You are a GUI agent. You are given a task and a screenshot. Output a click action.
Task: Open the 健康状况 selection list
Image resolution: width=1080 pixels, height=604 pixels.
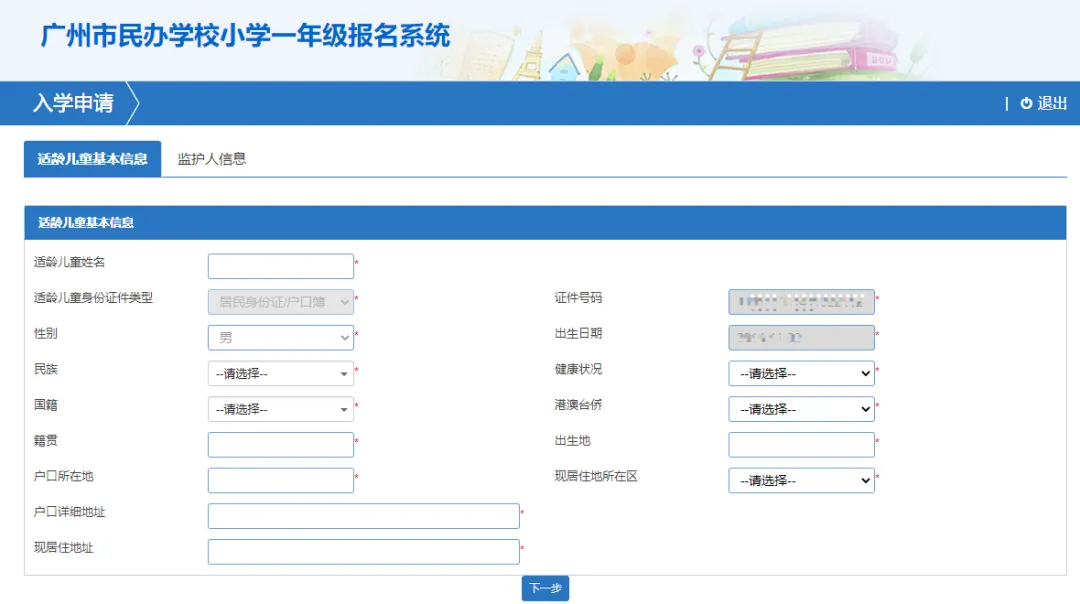800,373
